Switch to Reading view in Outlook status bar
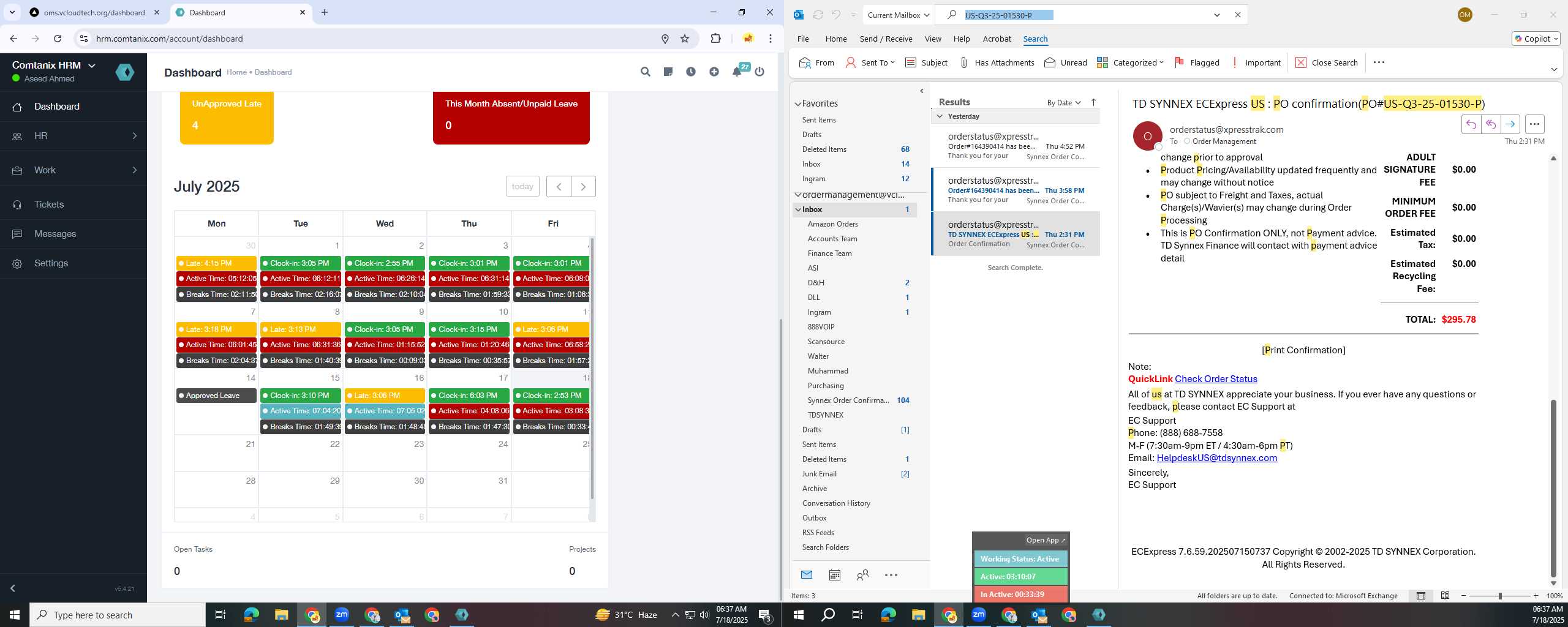The width and height of the screenshot is (1568, 627). [1445, 596]
